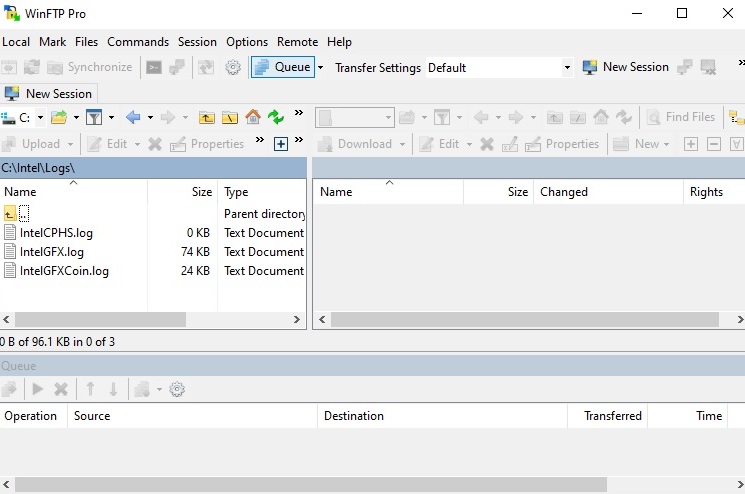Viewport: 745px width, 494px height.
Task: Go back with blue left arrow
Action: coord(133,117)
